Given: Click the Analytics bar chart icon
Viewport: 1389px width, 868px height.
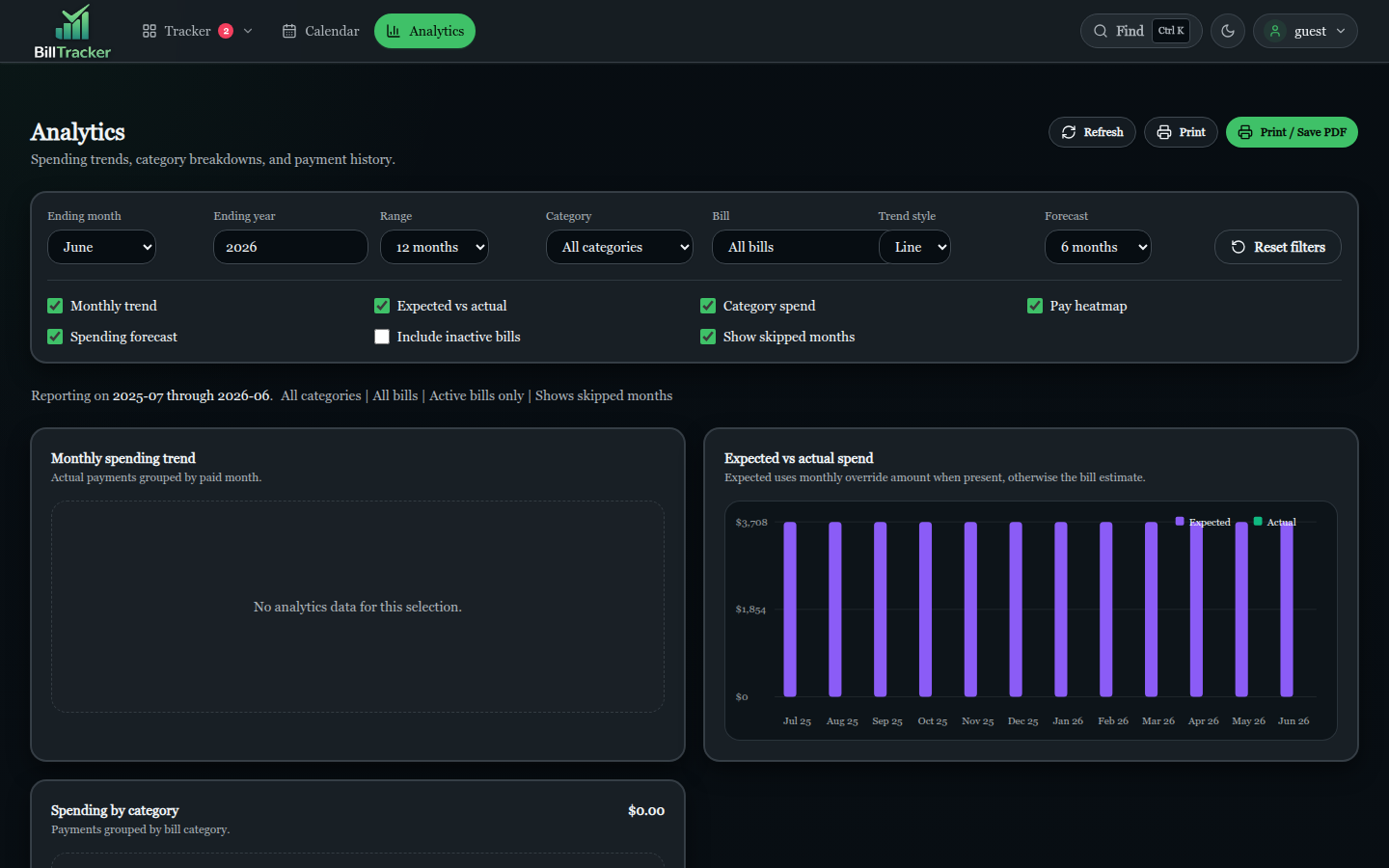Looking at the screenshot, I should tap(394, 31).
